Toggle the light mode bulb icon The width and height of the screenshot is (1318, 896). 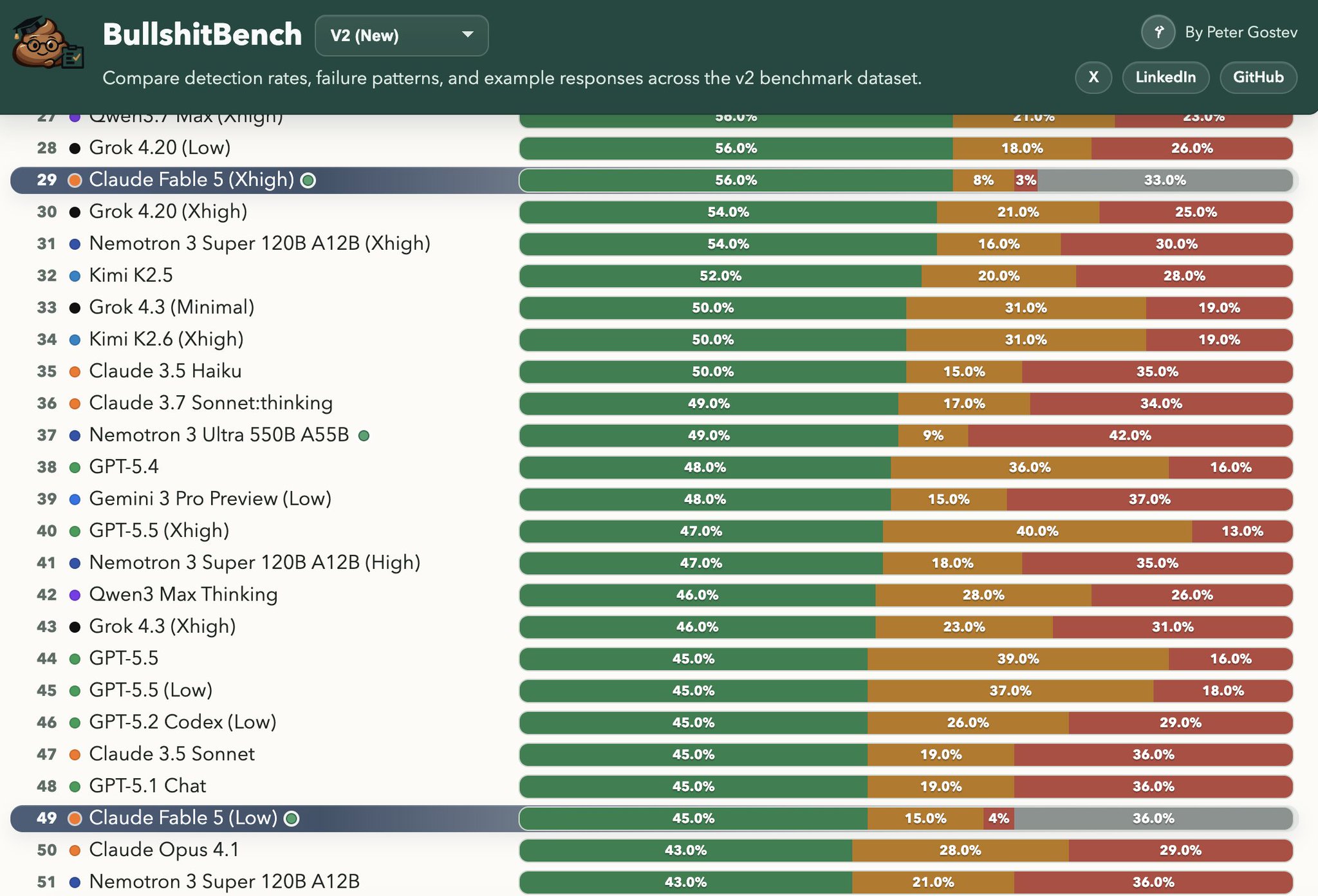1158,32
